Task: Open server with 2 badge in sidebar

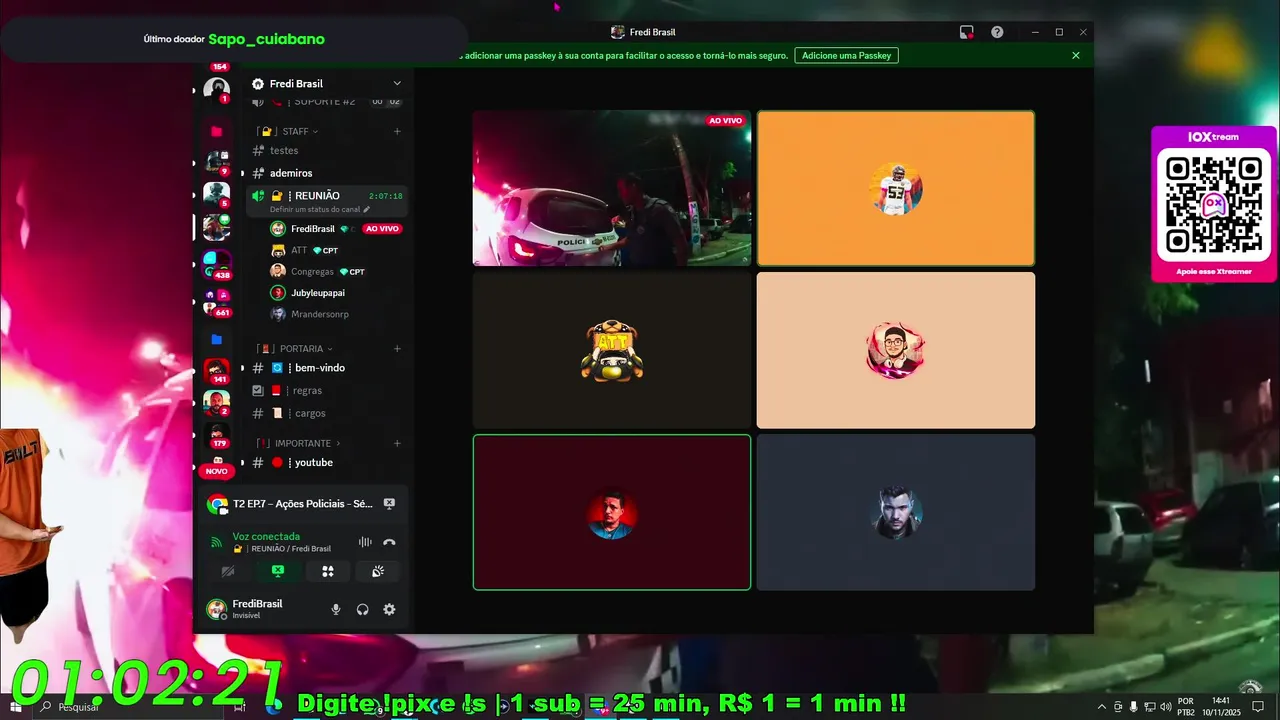Action: (216, 402)
